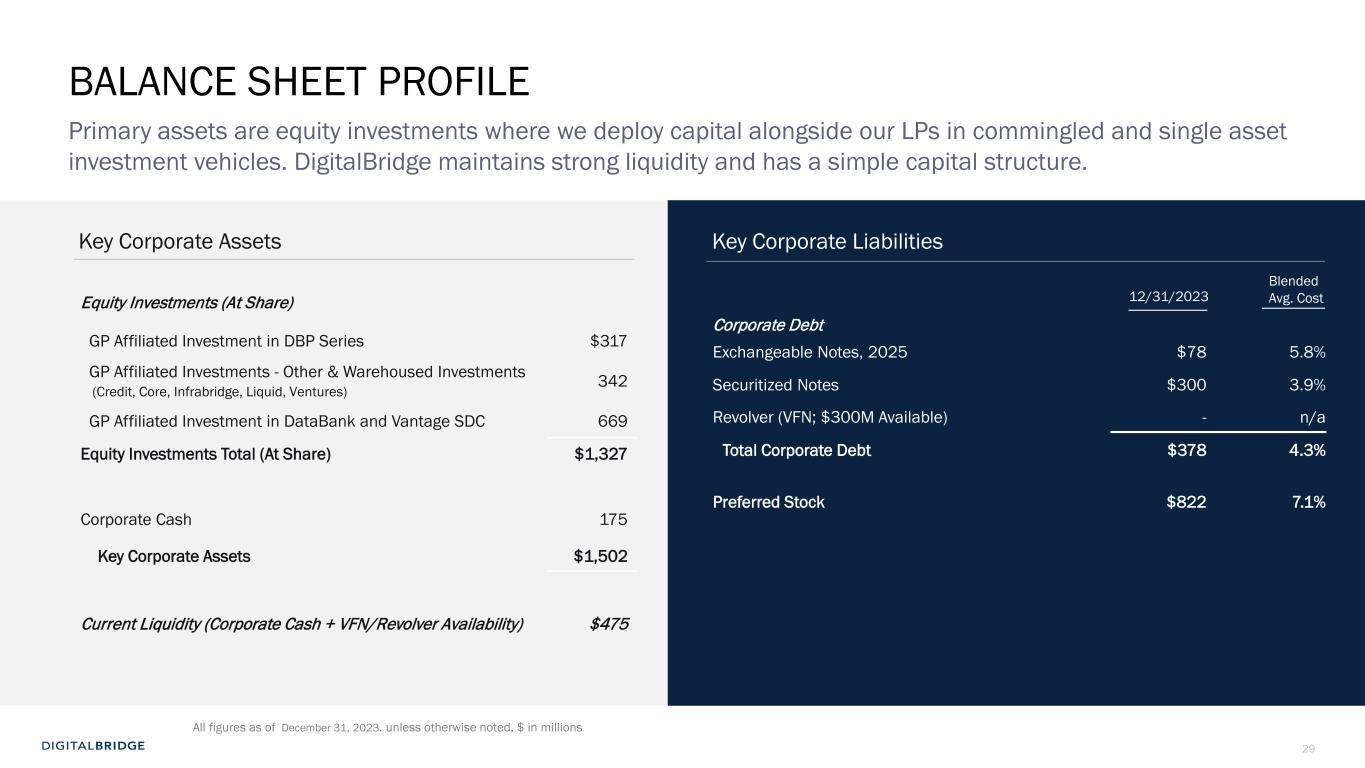Click the footnote about figures as of December 31
Image resolution: width=1365 pixels, height=768 pixels.
tap(387, 728)
